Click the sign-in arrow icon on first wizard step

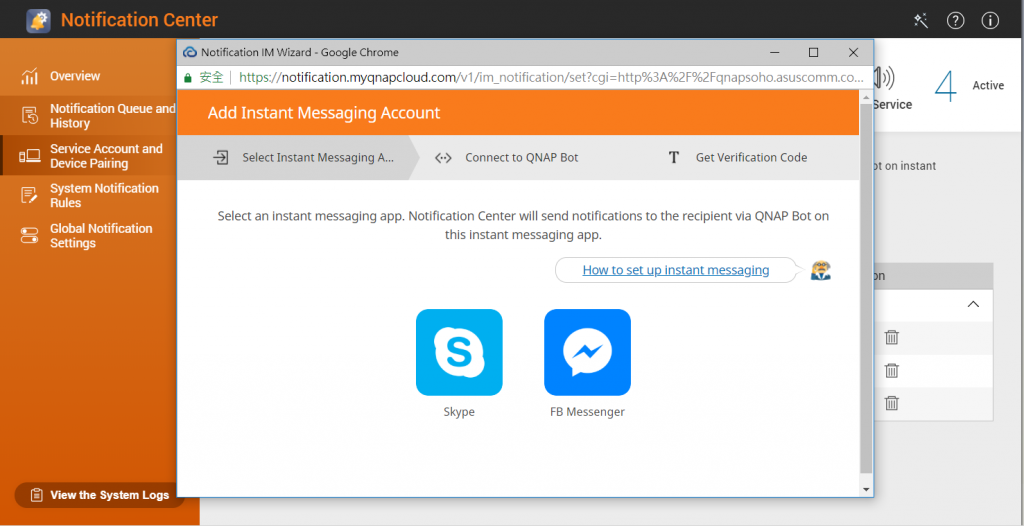click(221, 157)
